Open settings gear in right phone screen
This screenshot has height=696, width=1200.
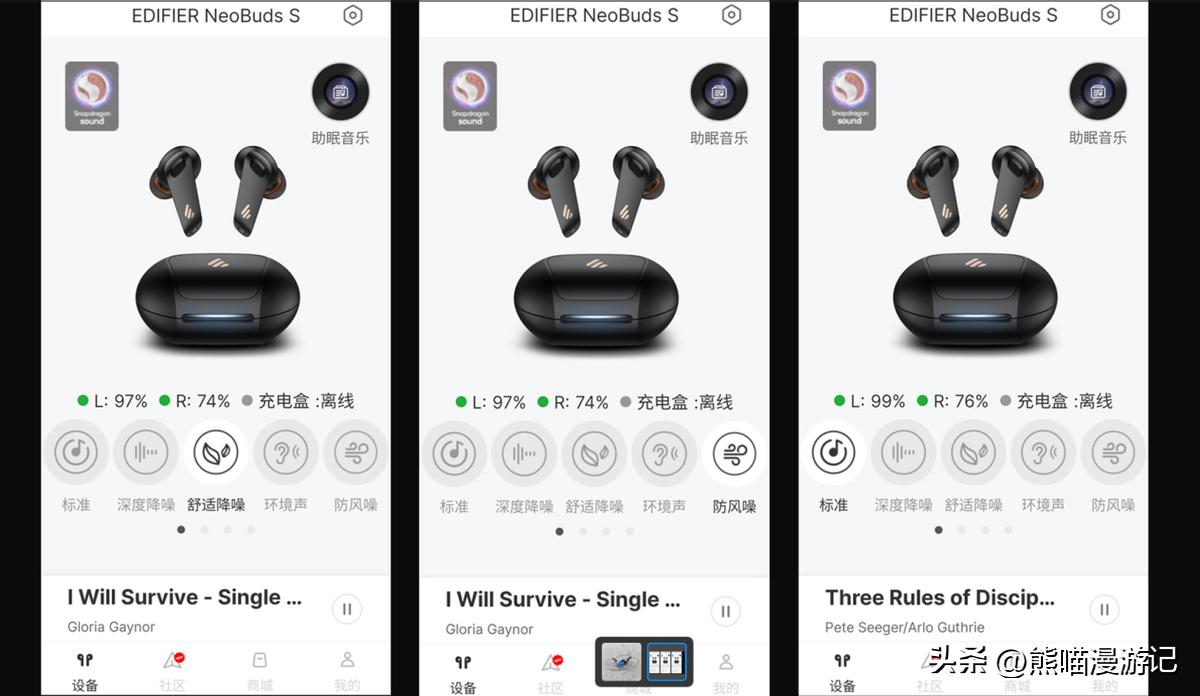[x=1110, y=15]
